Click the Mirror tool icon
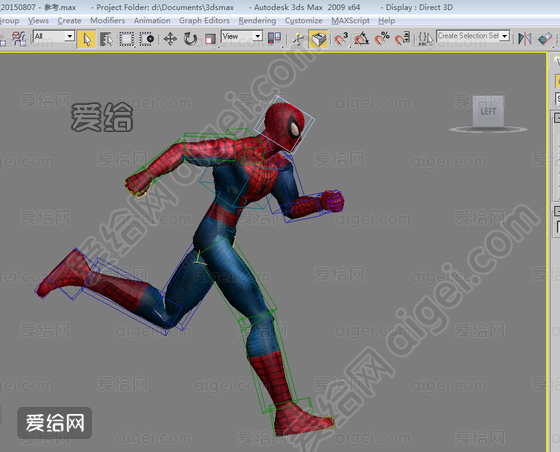This screenshot has height=452, width=560. coord(524,39)
